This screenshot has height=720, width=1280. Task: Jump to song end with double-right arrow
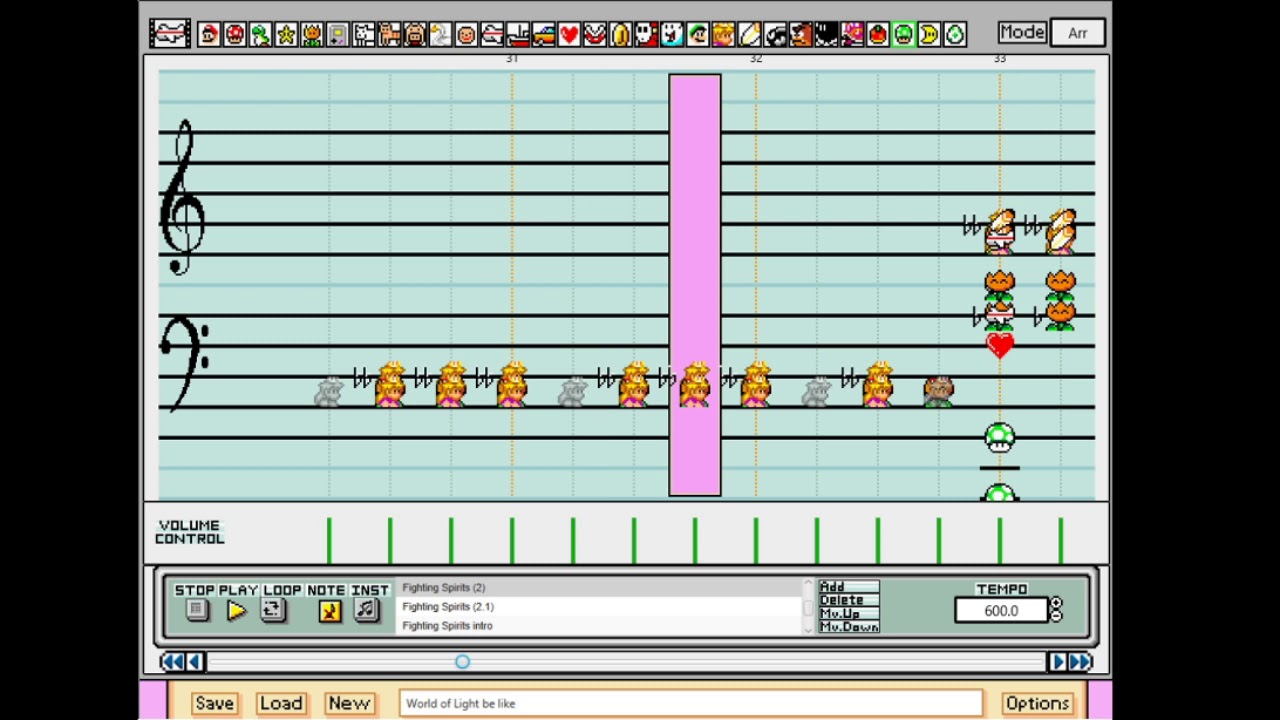tap(1081, 662)
